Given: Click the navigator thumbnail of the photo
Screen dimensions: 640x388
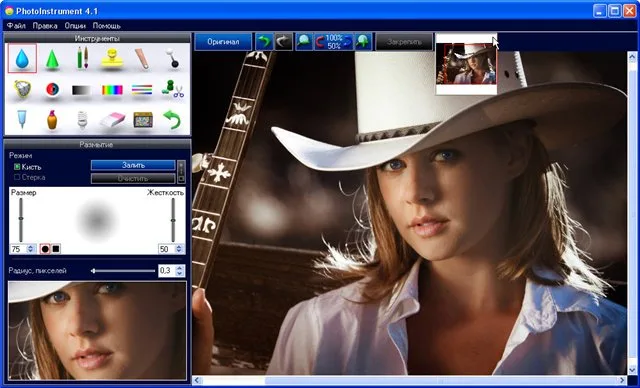Looking at the screenshot, I should pyautogui.click(x=466, y=64).
